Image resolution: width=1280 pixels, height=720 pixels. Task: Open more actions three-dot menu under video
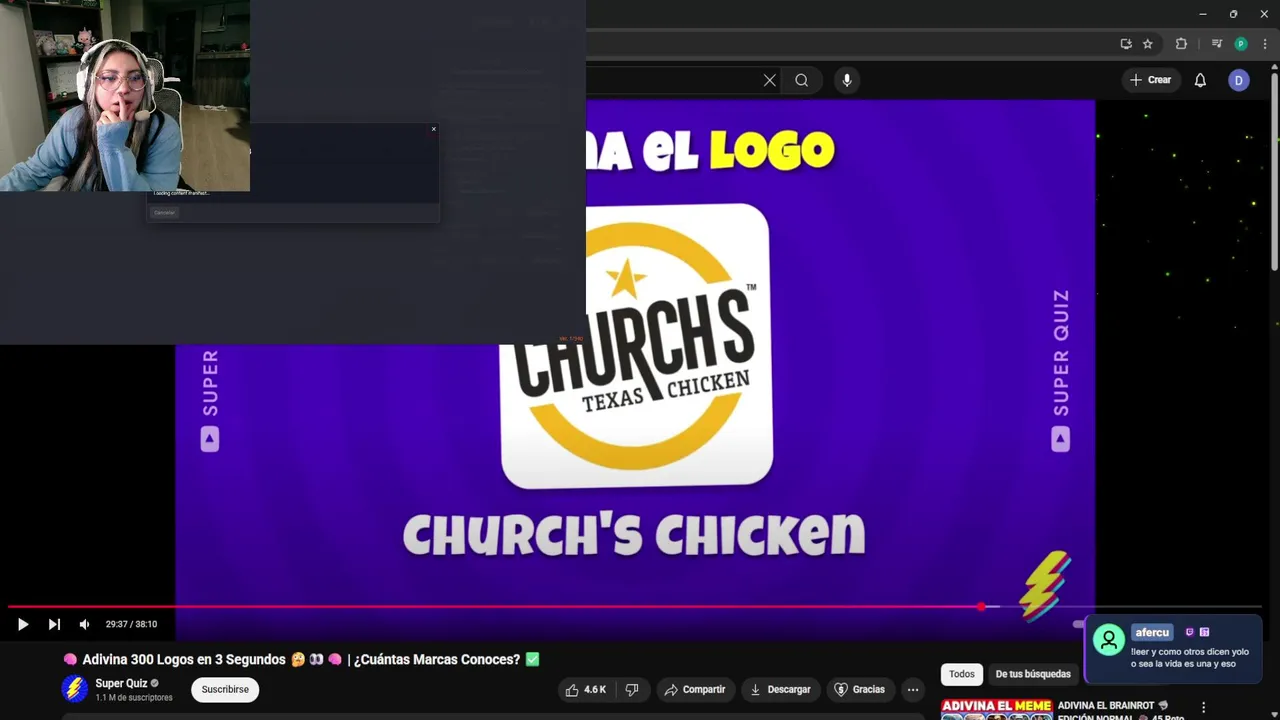913,689
